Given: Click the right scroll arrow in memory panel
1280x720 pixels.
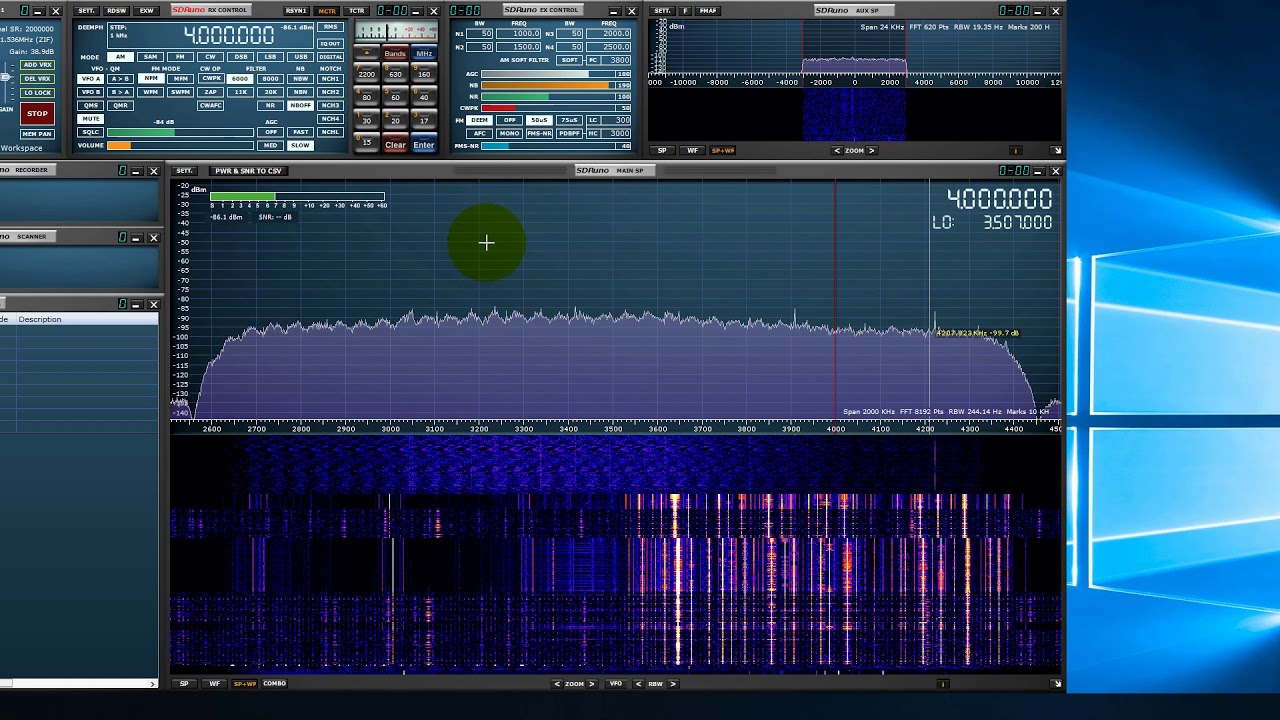Looking at the screenshot, I should [x=153, y=684].
